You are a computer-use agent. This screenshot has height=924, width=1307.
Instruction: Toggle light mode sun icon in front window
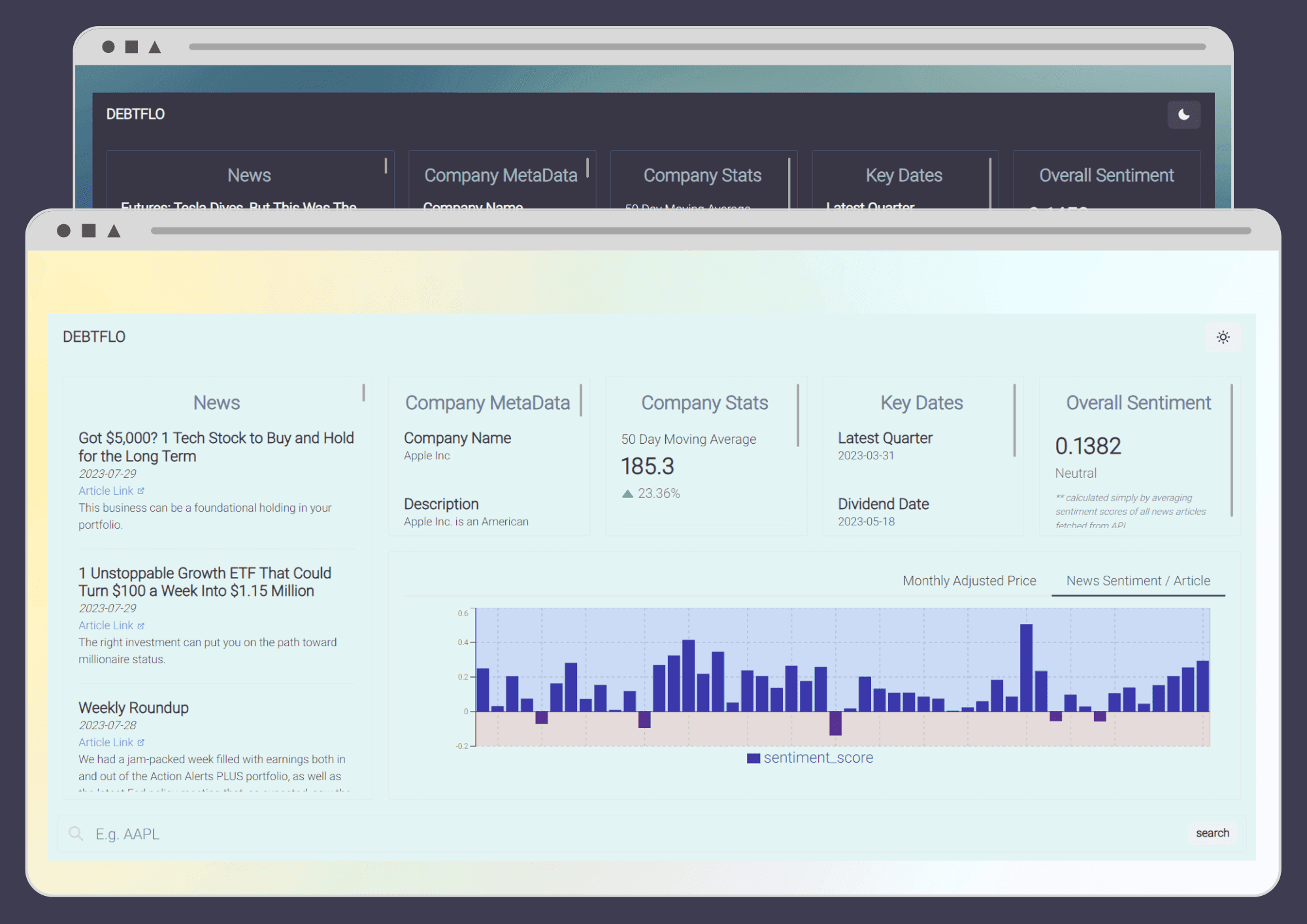[1223, 337]
